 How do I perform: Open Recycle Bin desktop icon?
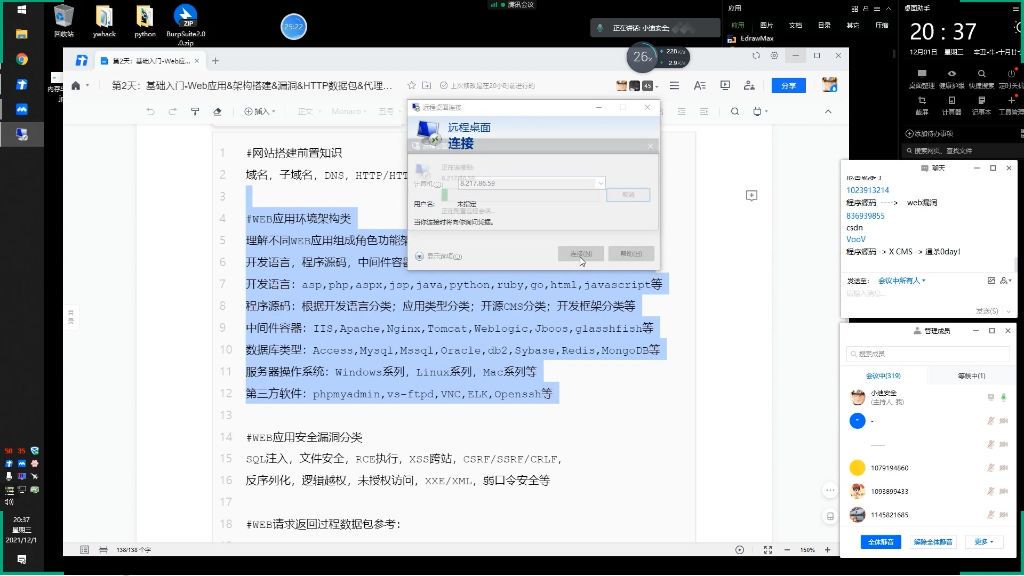click(63, 21)
